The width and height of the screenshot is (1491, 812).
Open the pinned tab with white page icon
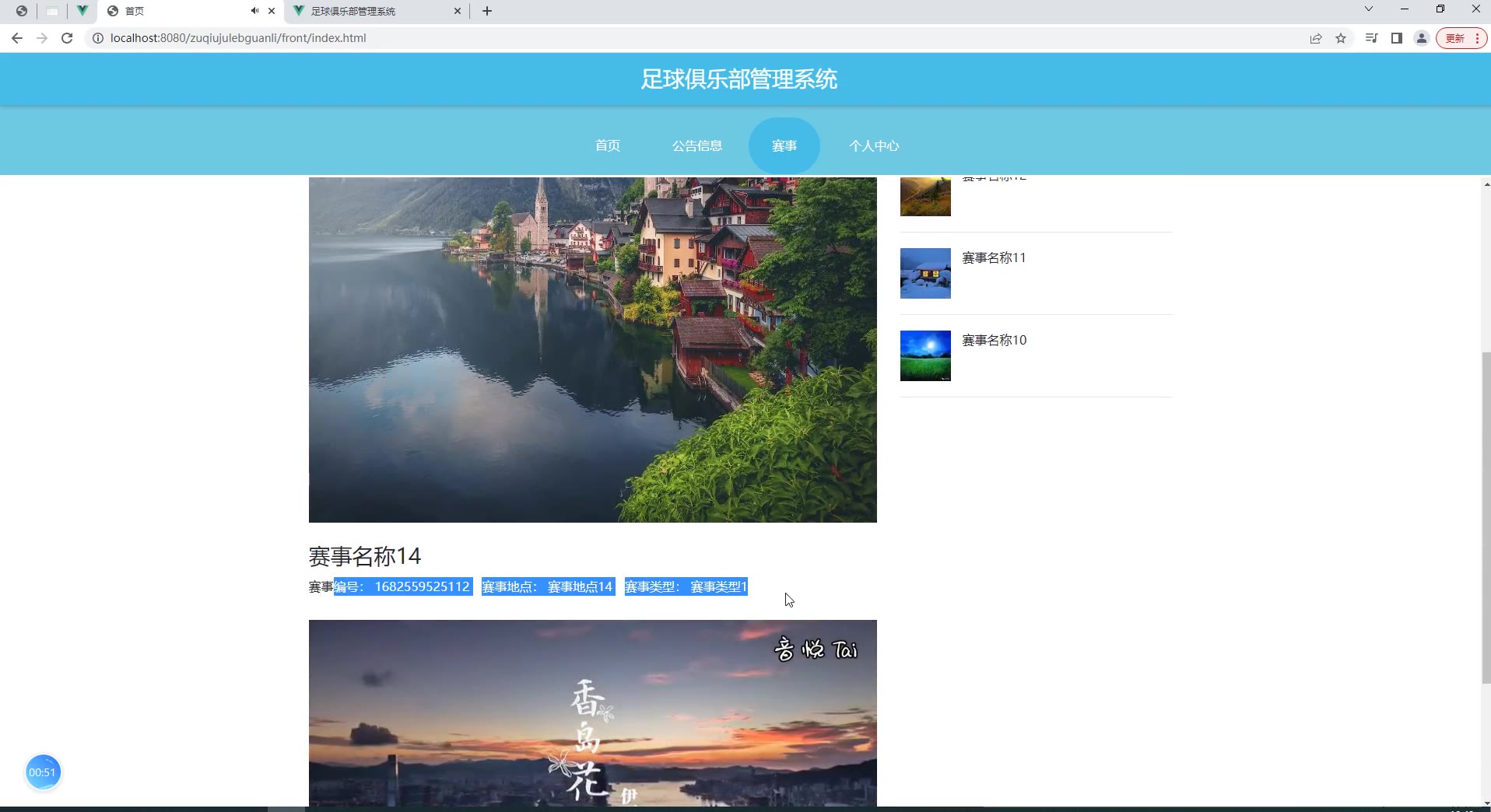point(52,11)
